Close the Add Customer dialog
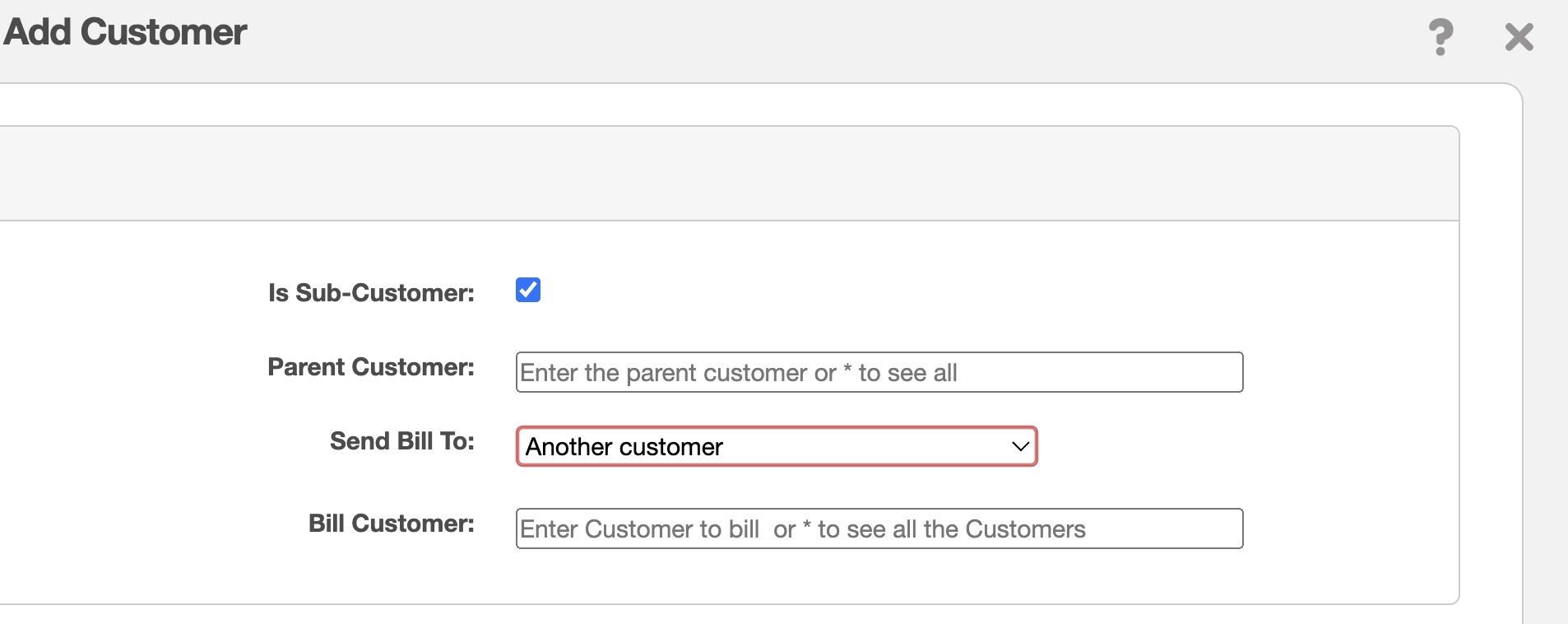The width and height of the screenshot is (1568, 624). point(1519,37)
